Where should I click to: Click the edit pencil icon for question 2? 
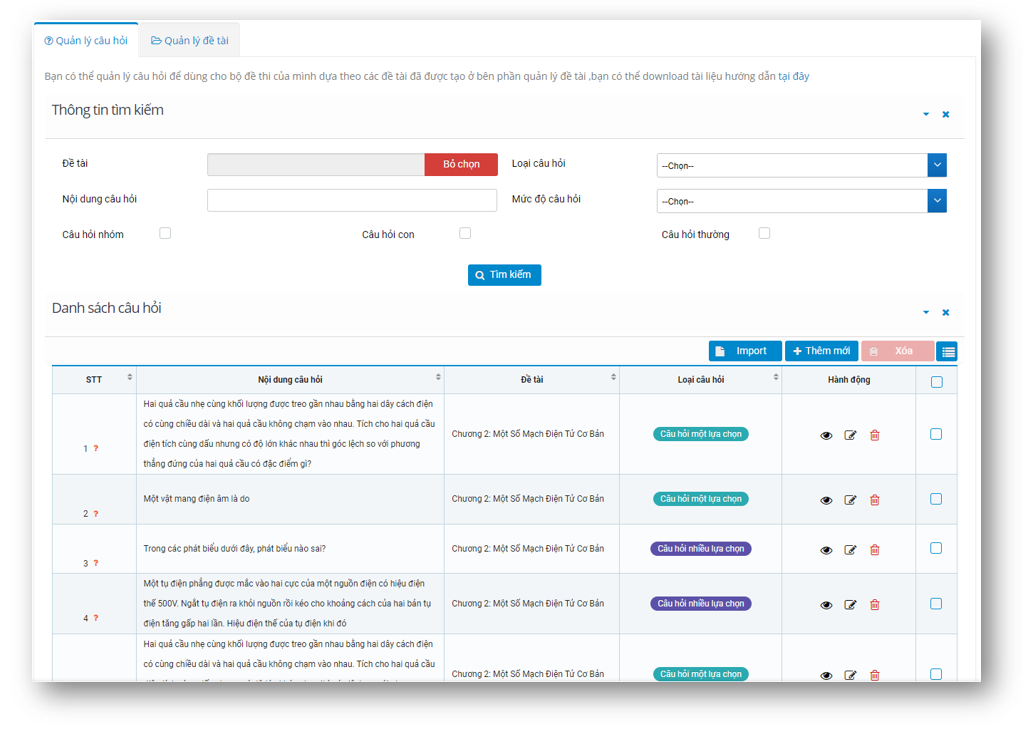(851, 500)
